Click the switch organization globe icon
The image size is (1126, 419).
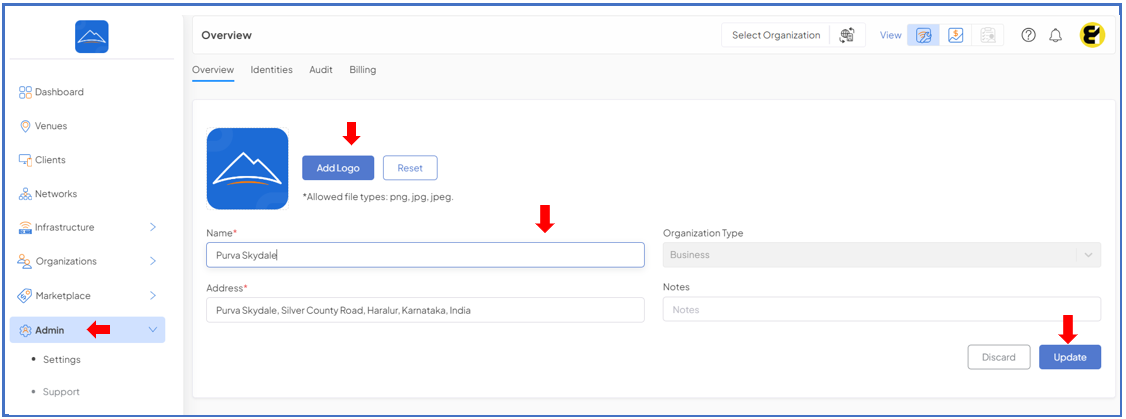point(847,35)
